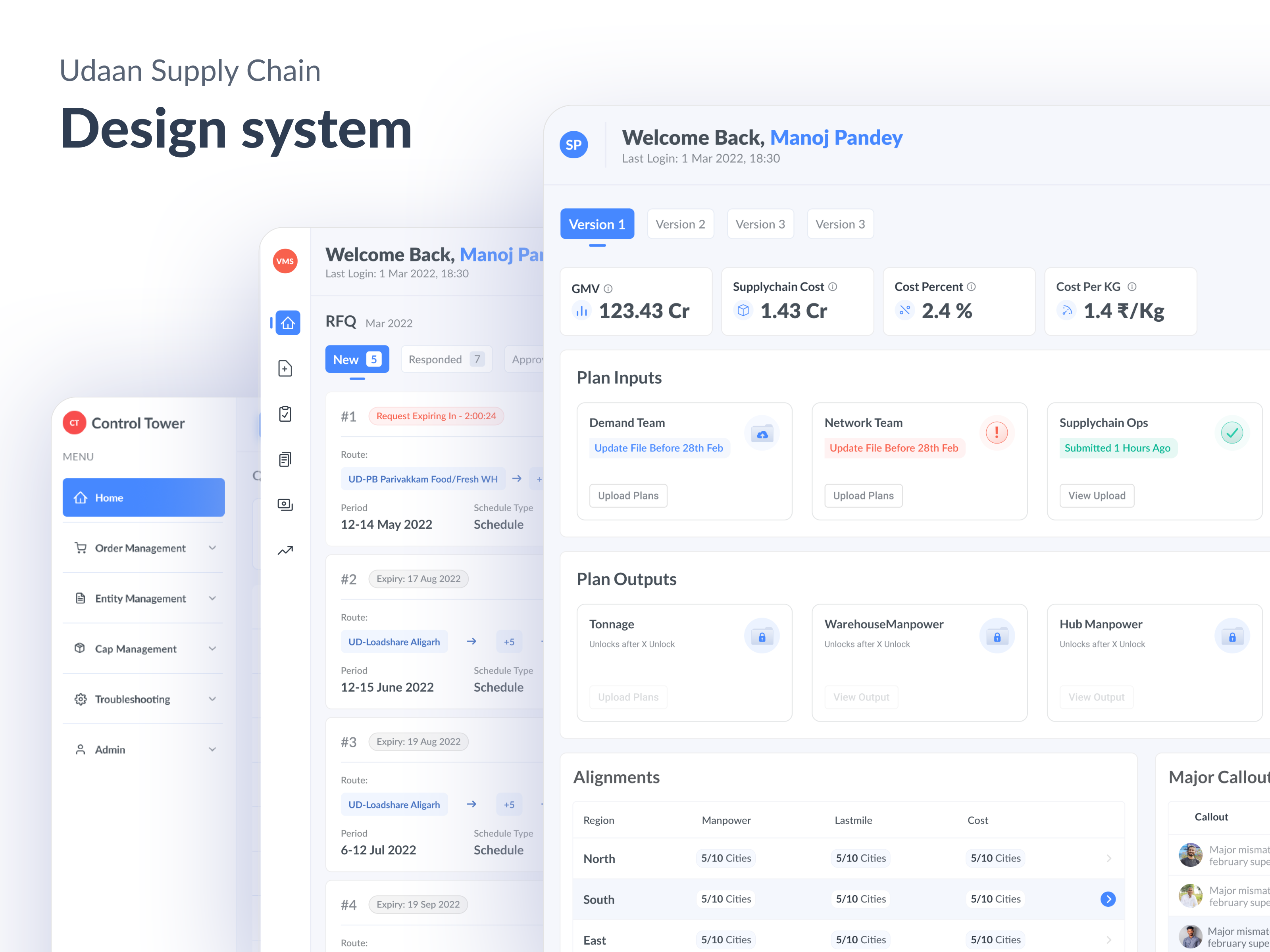Expand the Admin section
Screen dimensions: 1270x952
coord(213,749)
